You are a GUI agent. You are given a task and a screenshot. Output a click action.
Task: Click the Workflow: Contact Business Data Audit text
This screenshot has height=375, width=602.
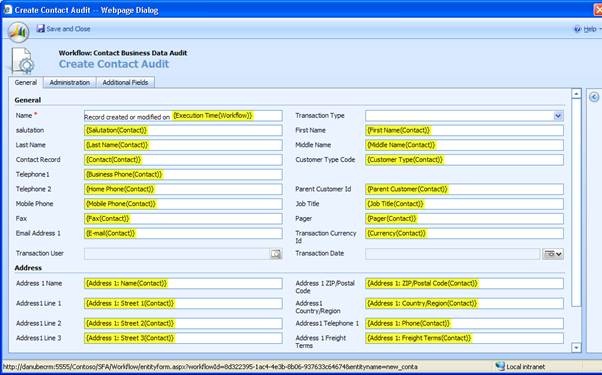tap(123, 53)
